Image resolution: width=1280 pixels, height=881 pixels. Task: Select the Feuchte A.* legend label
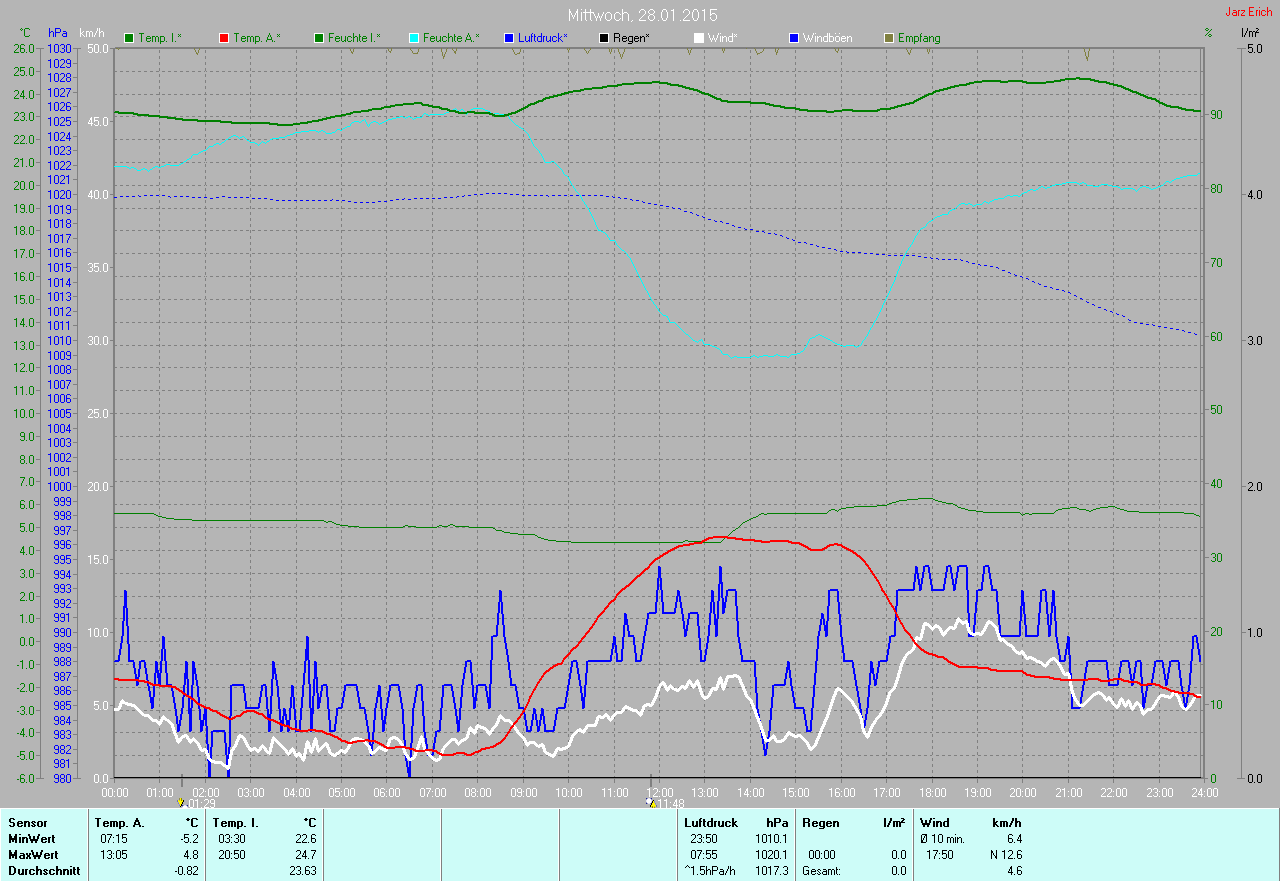(451, 38)
